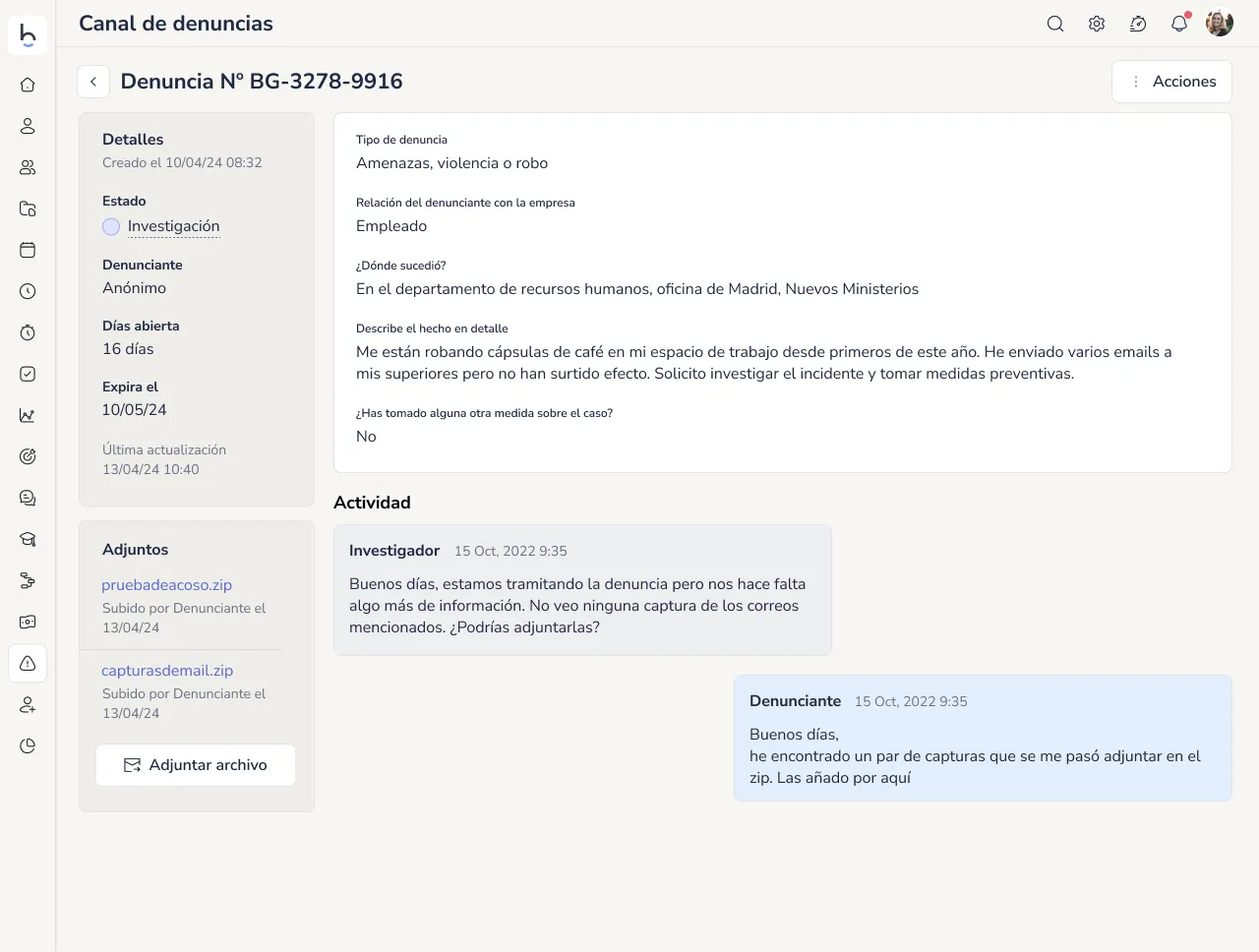Open notifications bell
Image resolution: width=1259 pixels, height=952 pixels.
click(1179, 24)
